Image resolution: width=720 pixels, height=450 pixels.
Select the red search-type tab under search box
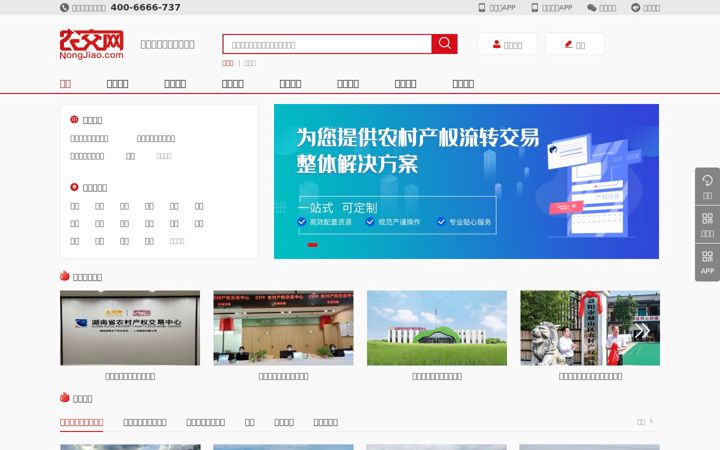coord(228,63)
